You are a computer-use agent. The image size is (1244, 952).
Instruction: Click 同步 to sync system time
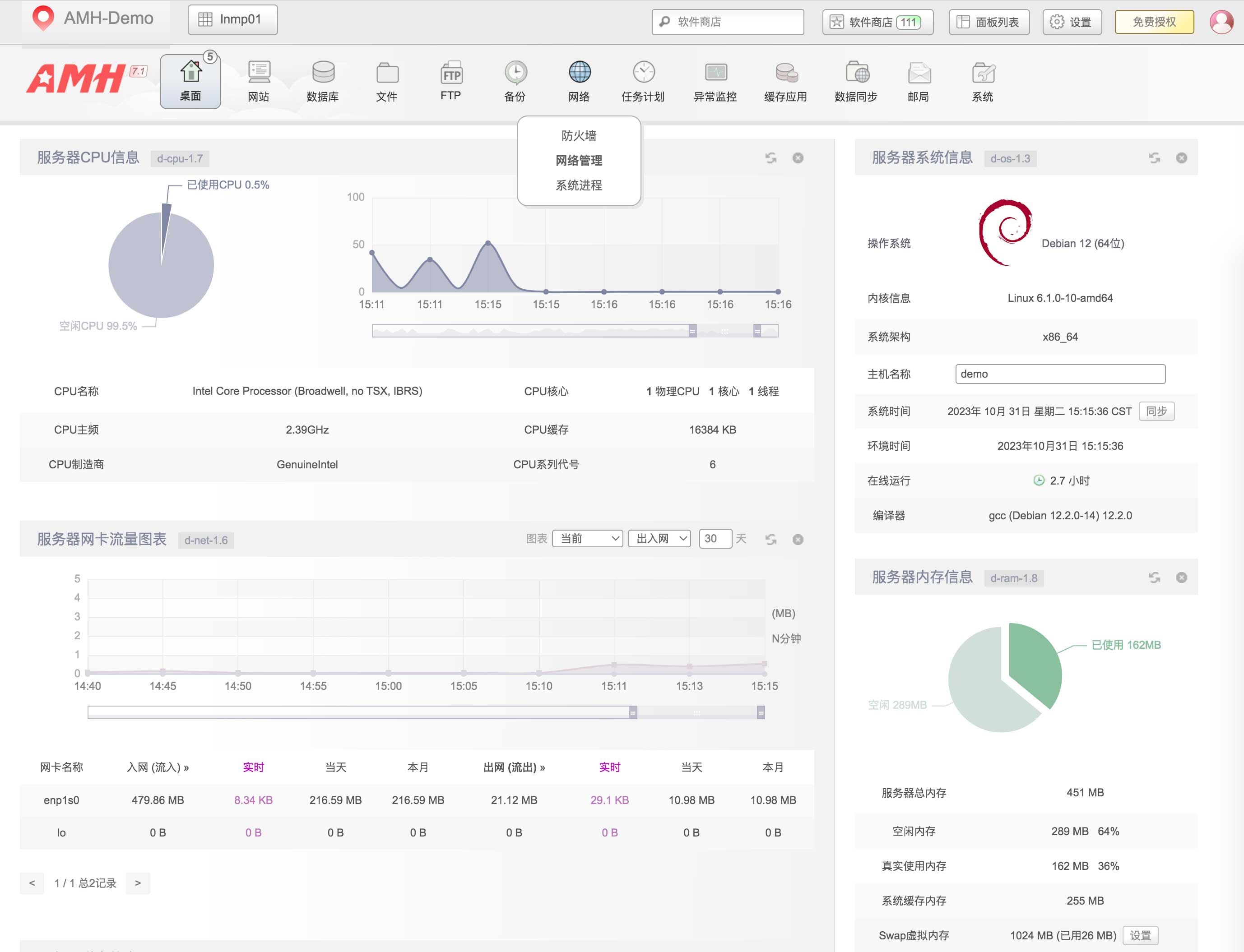coord(1156,411)
